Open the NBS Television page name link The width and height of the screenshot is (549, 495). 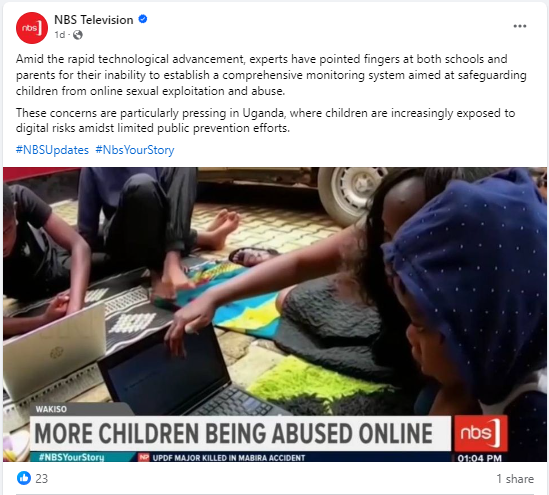[94, 20]
